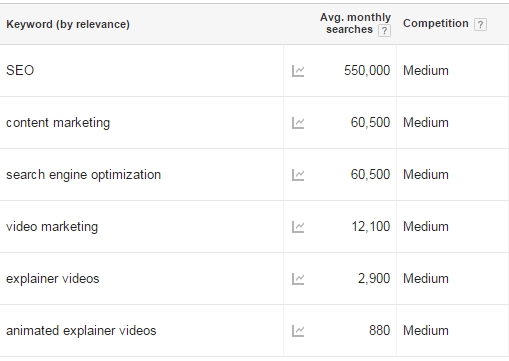Select the search engine optimization keyword
Viewport: 509px width, 361px height.
click(83, 175)
